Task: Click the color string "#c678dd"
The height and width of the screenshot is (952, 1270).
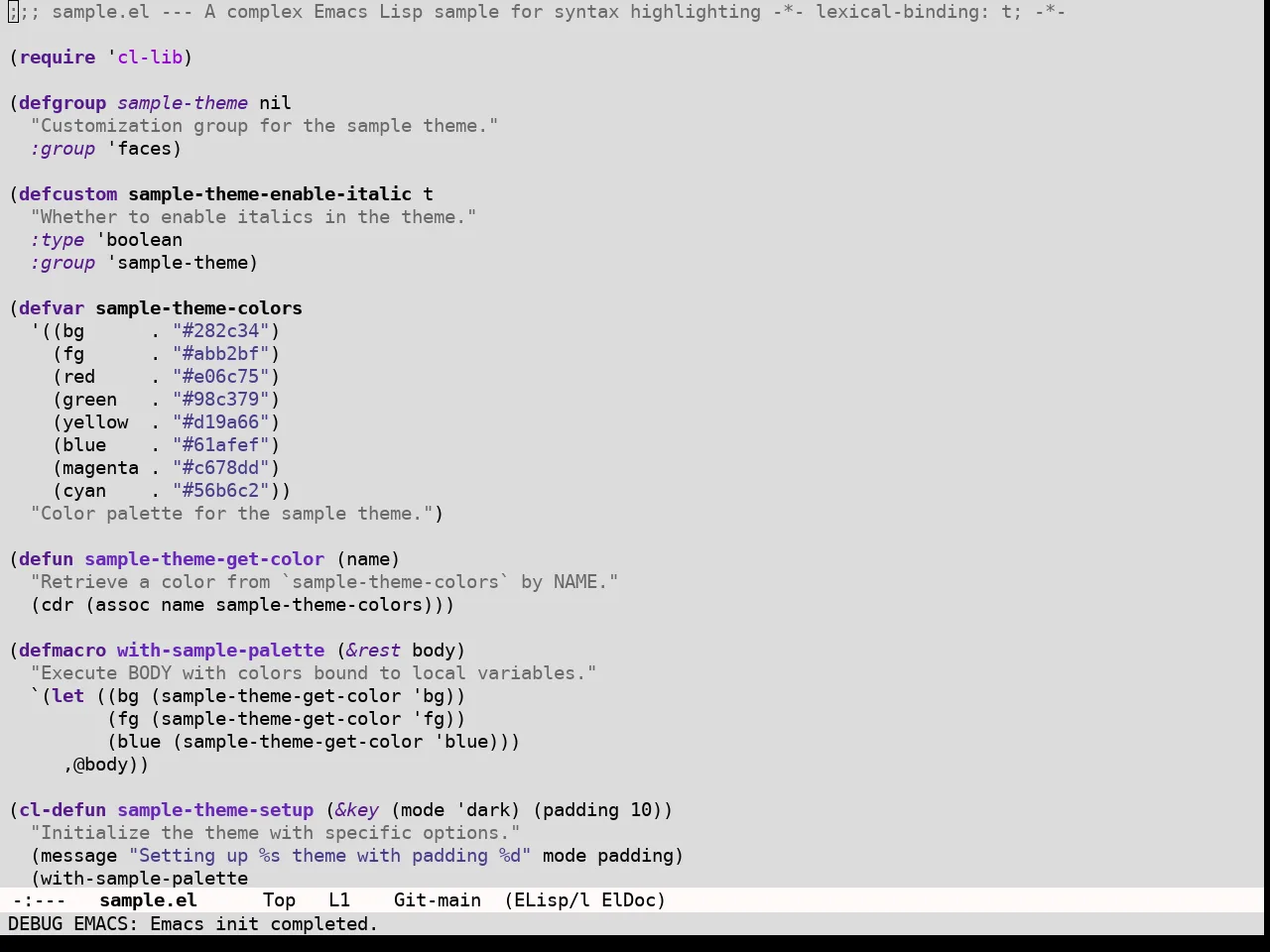Action: [221, 468]
